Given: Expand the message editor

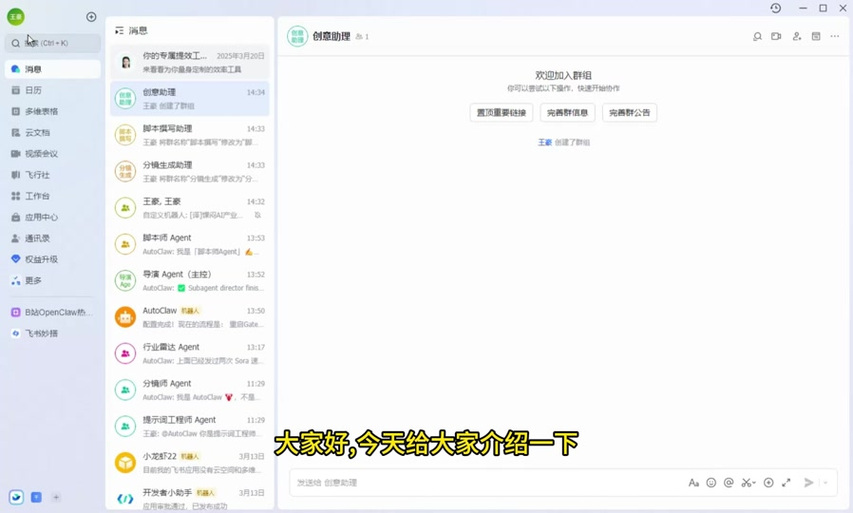Looking at the screenshot, I should point(787,483).
